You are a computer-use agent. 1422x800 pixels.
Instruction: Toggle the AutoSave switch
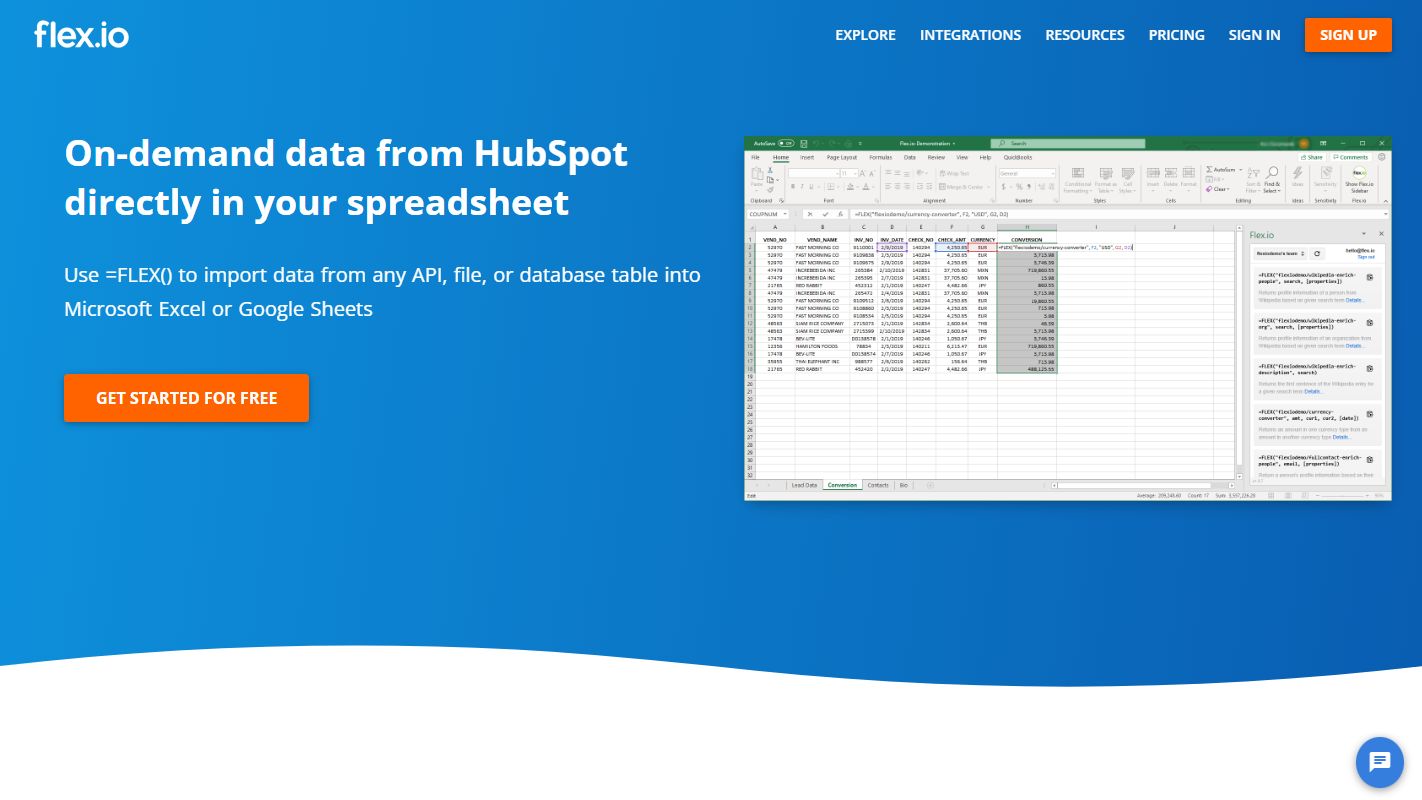coord(785,143)
